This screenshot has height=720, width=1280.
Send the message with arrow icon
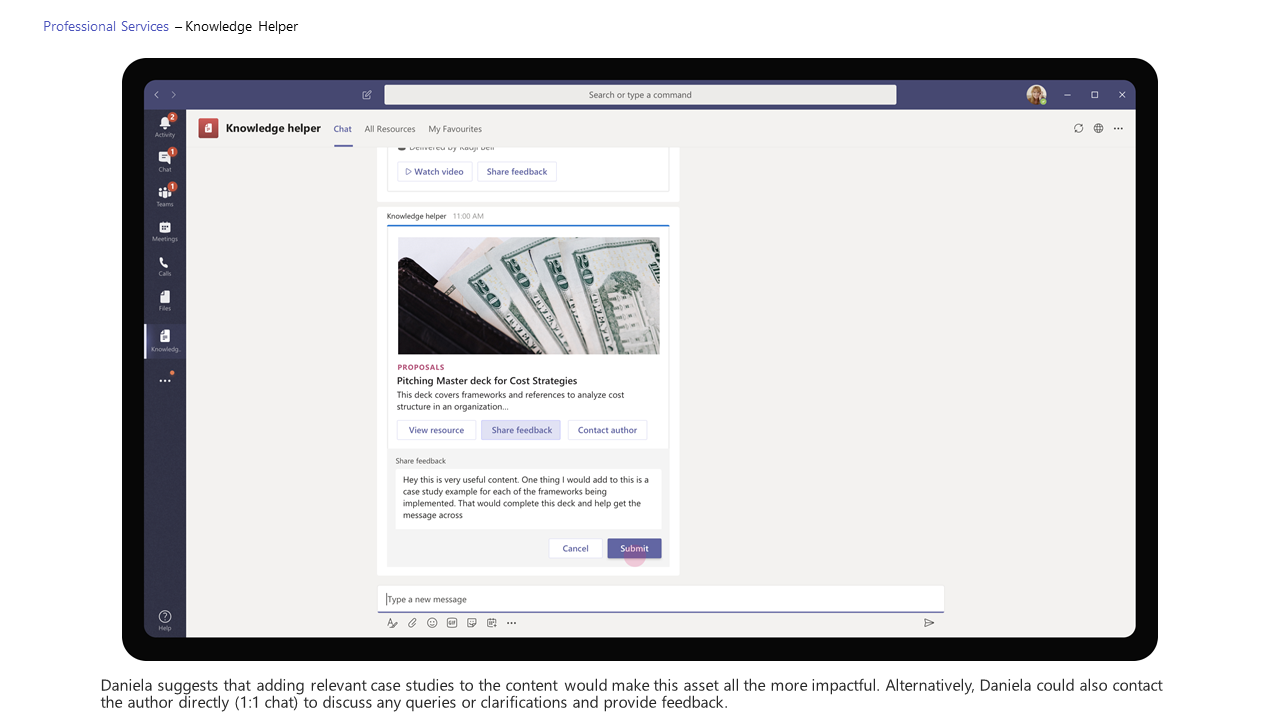tap(929, 623)
